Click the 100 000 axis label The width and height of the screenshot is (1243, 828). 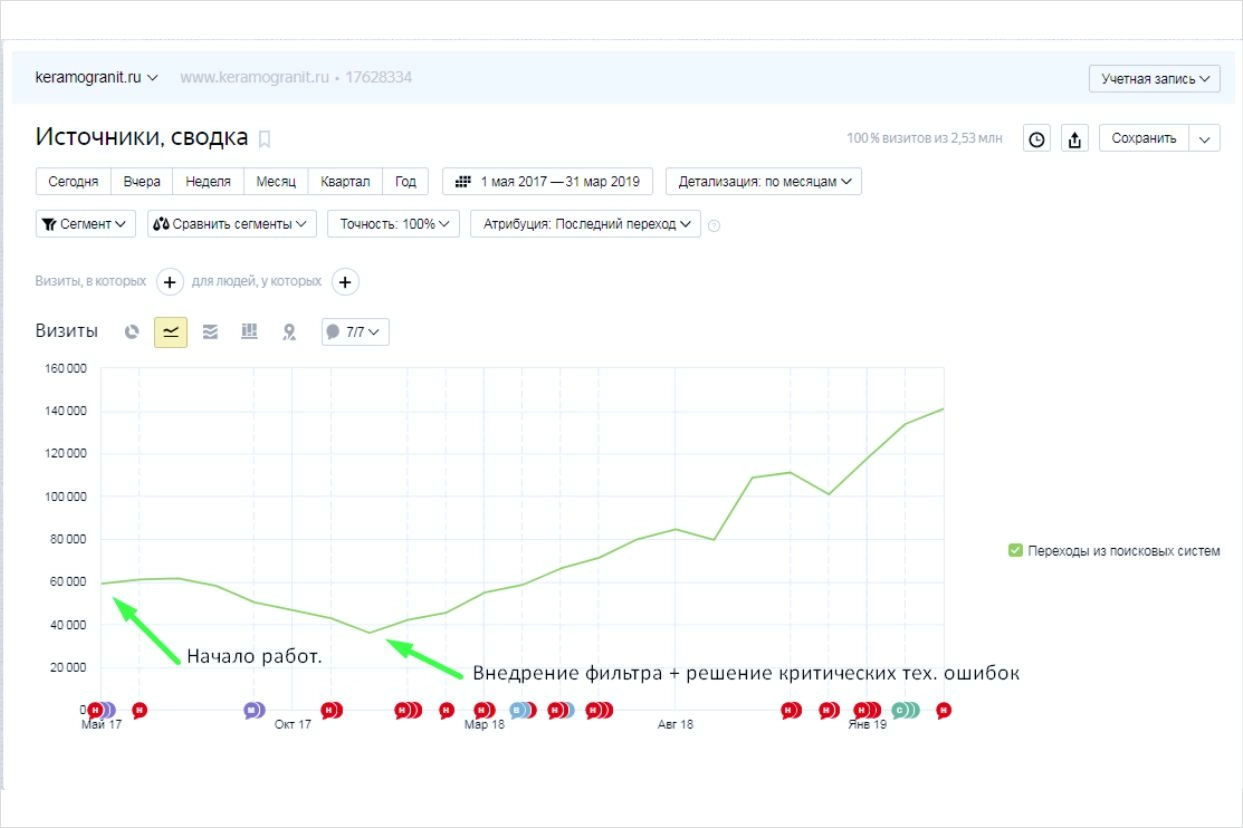pos(67,496)
